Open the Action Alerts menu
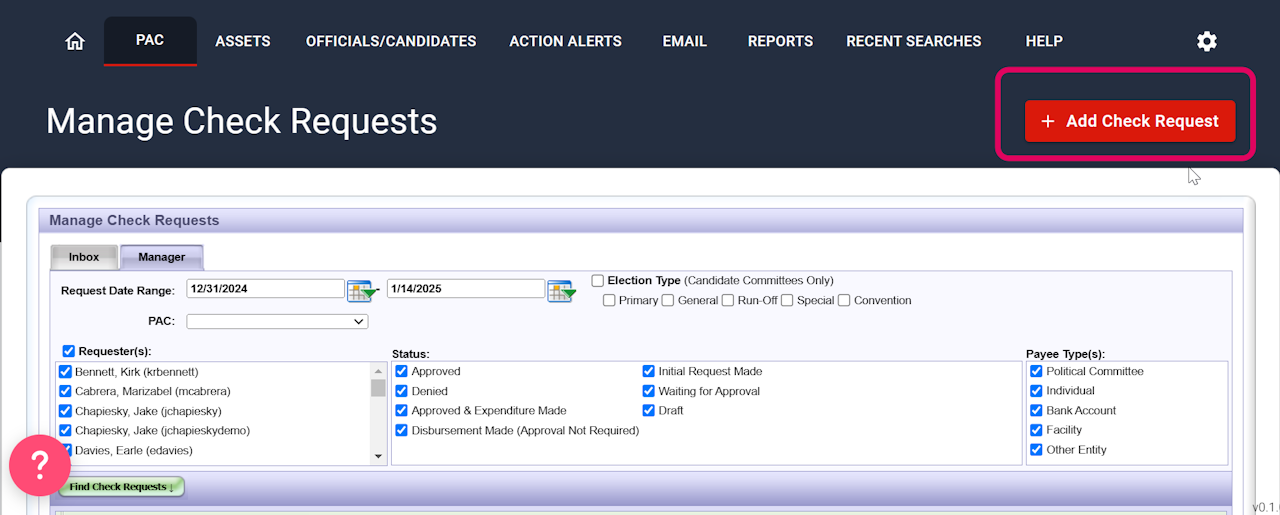 [565, 41]
